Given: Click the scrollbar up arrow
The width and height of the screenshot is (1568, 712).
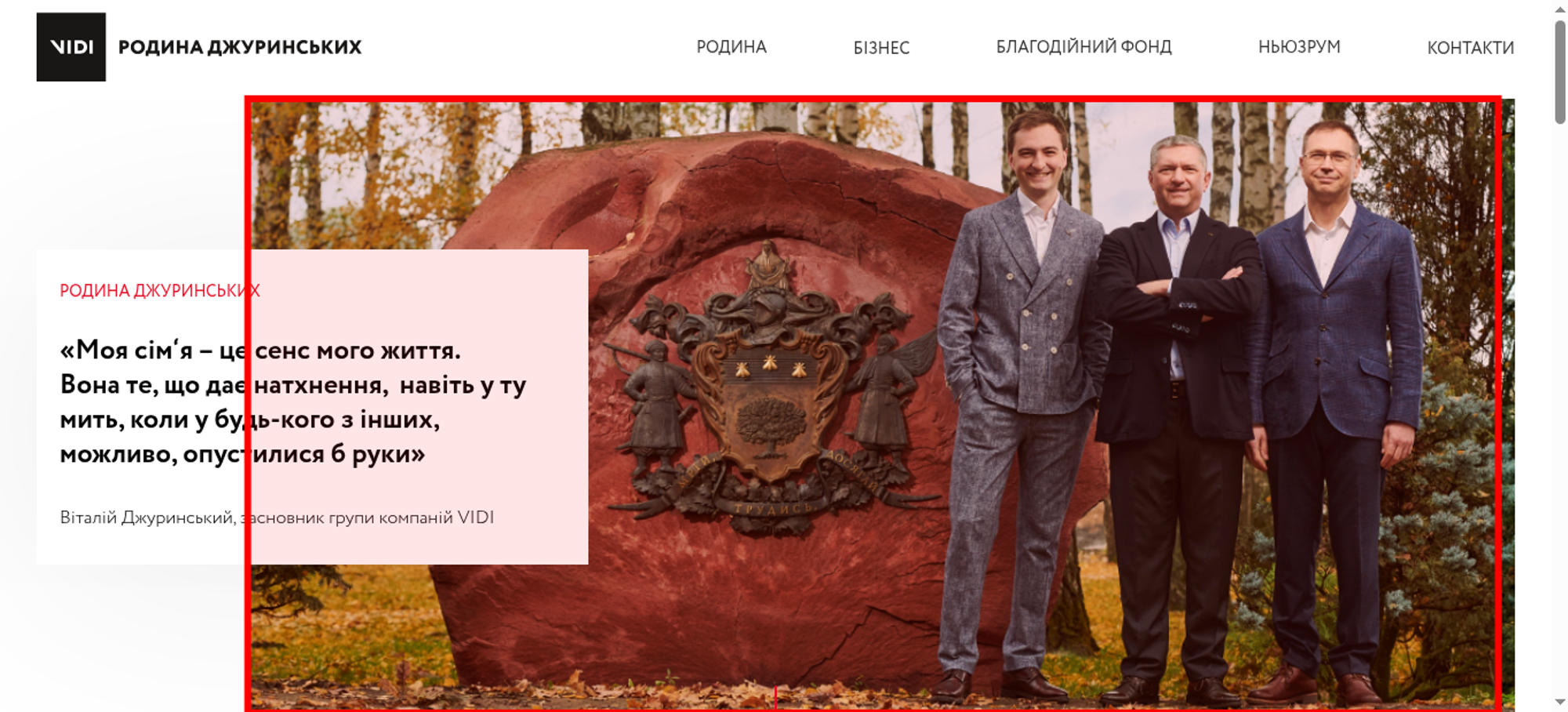Looking at the screenshot, I should pyautogui.click(x=1560, y=9).
